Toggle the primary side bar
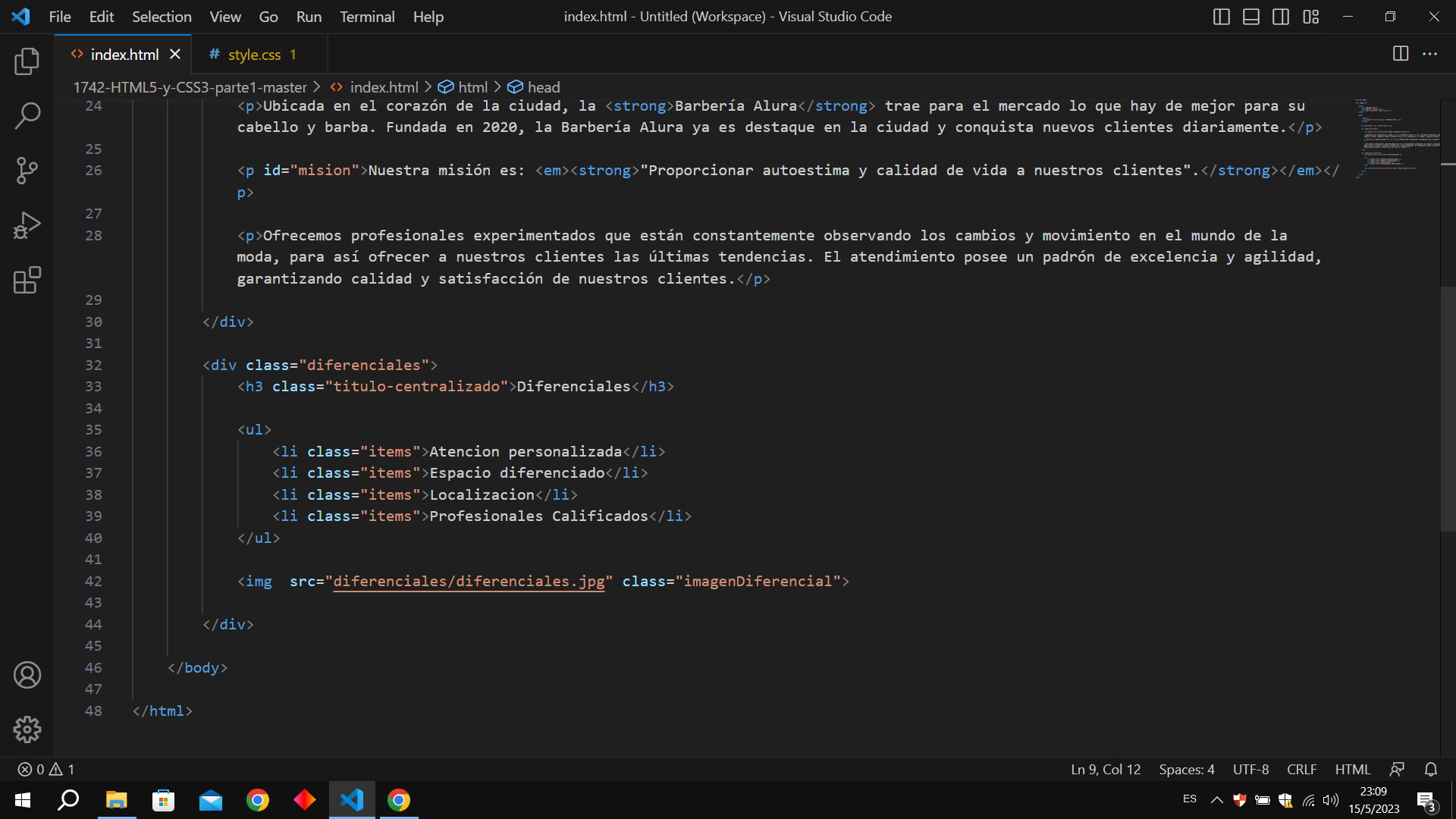Screen dimensions: 1456x819 1222,17
